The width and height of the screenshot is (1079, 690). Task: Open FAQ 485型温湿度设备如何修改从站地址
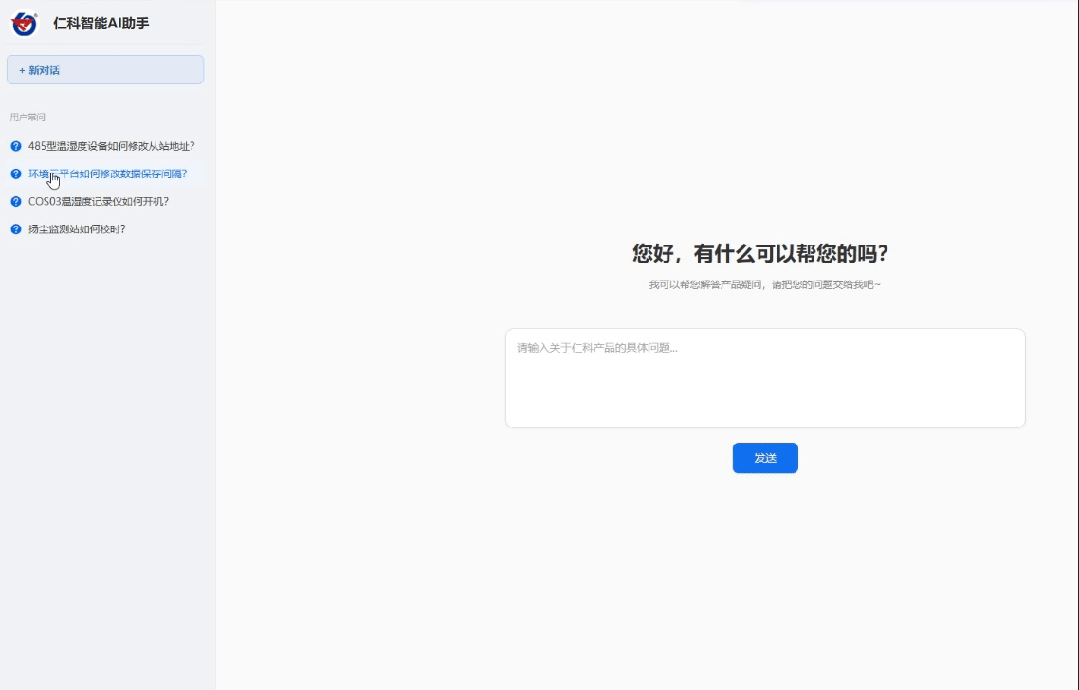click(x=111, y=146)
